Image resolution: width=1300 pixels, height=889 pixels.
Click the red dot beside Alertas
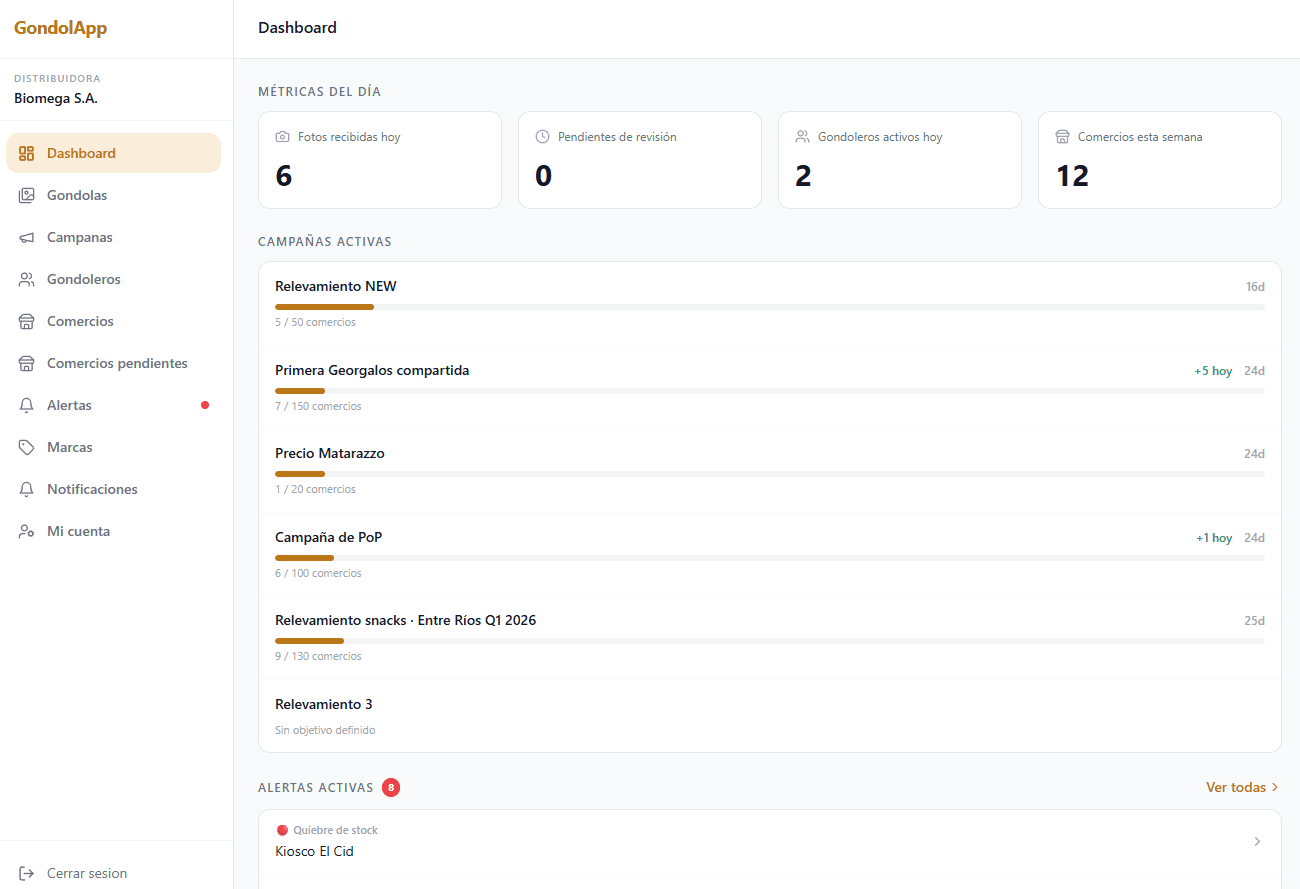205,405
